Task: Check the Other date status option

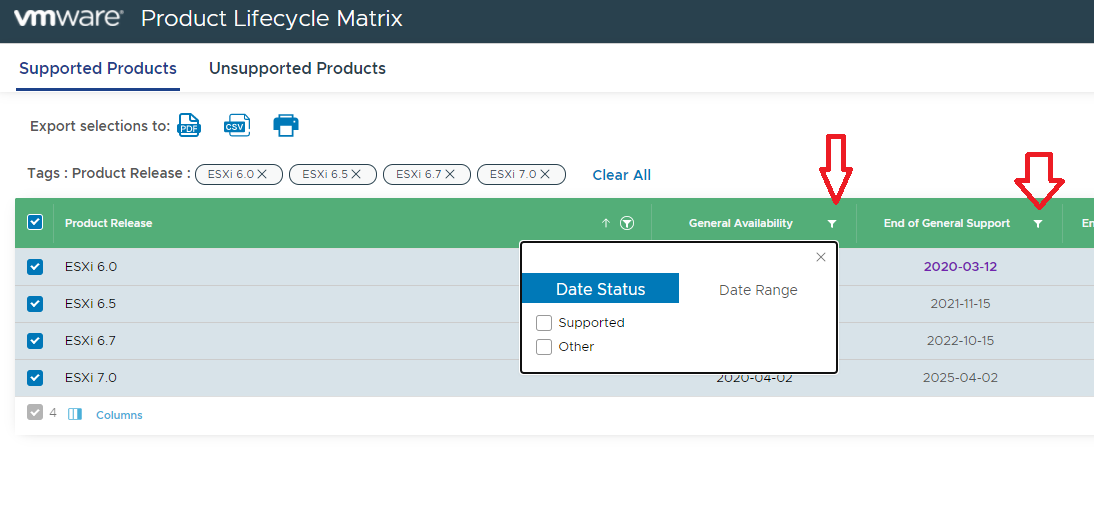Action: pyautogui.click(x=544, y=347)
